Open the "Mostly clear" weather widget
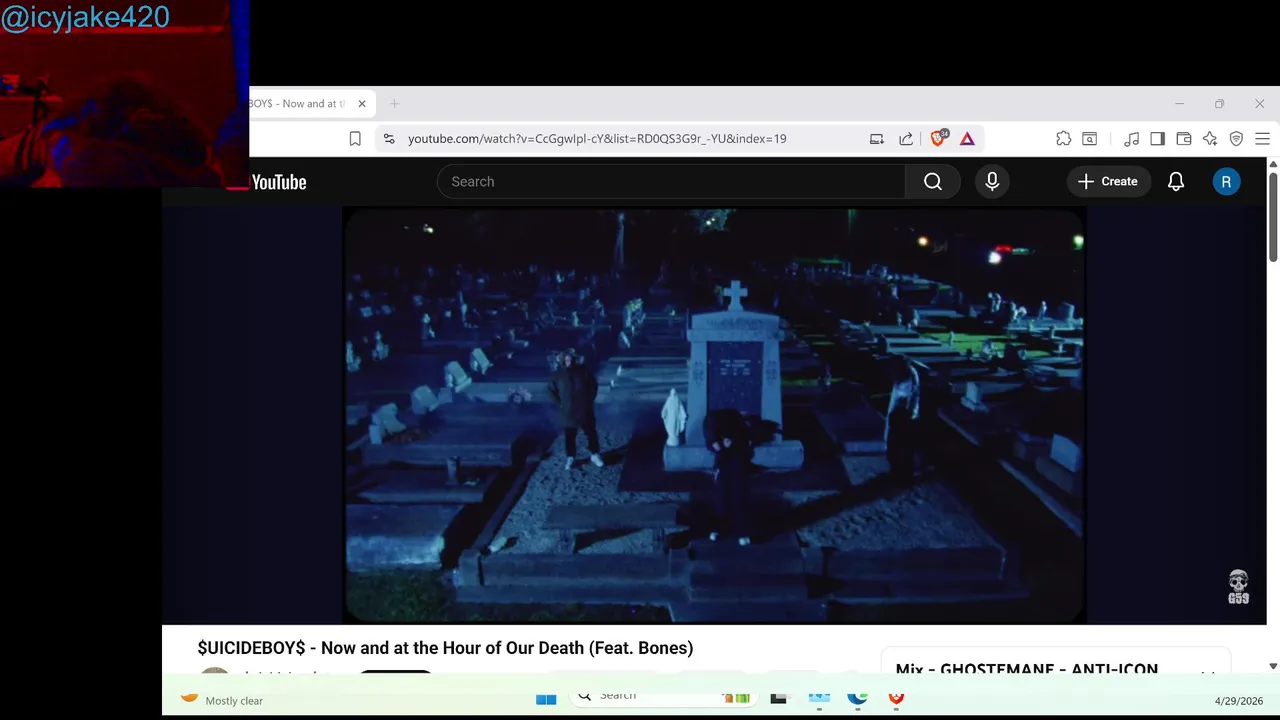The width and height of the screenshot is (1280, 720). [222, 699]
